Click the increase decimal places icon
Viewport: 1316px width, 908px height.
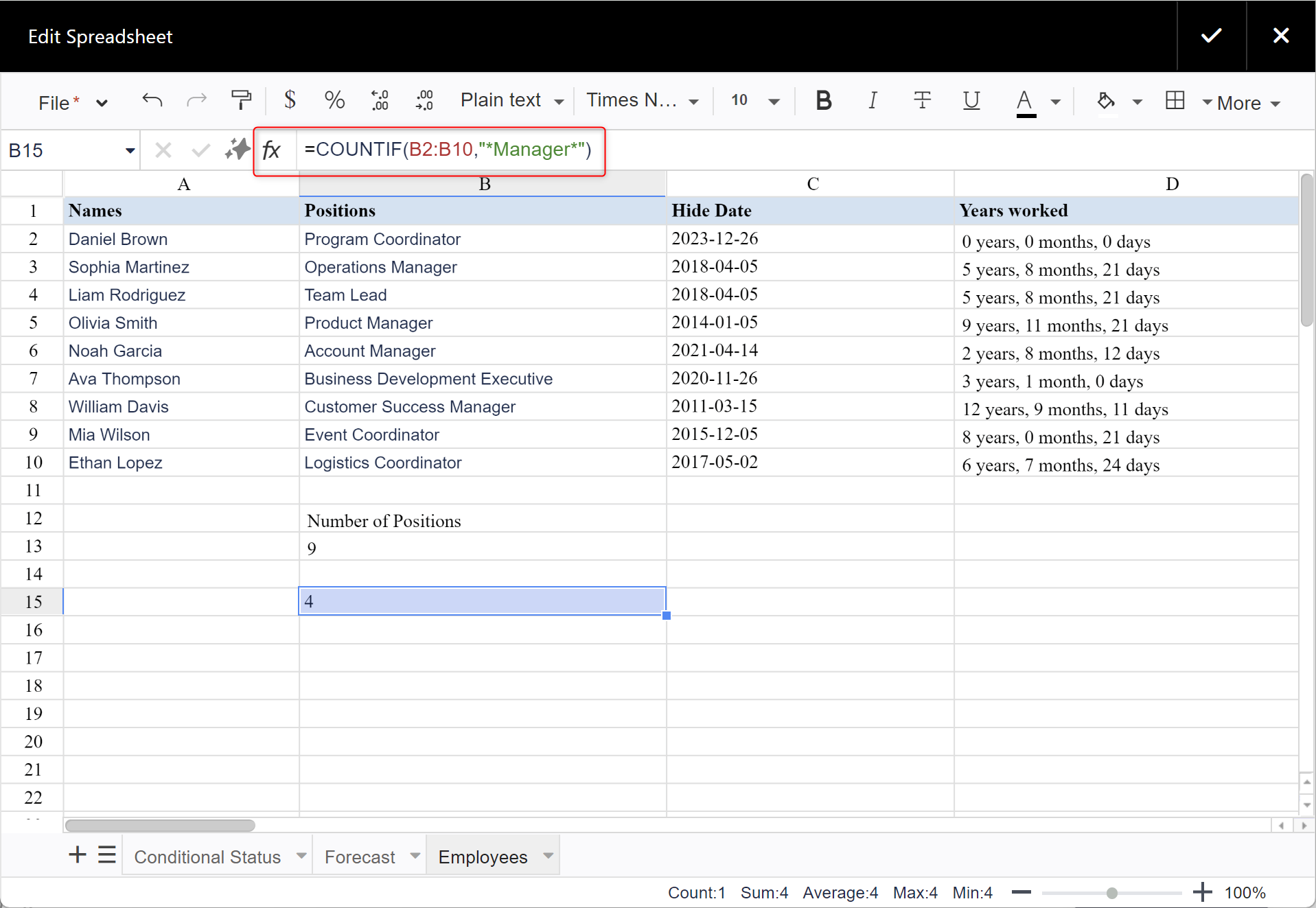coord(424,101)
